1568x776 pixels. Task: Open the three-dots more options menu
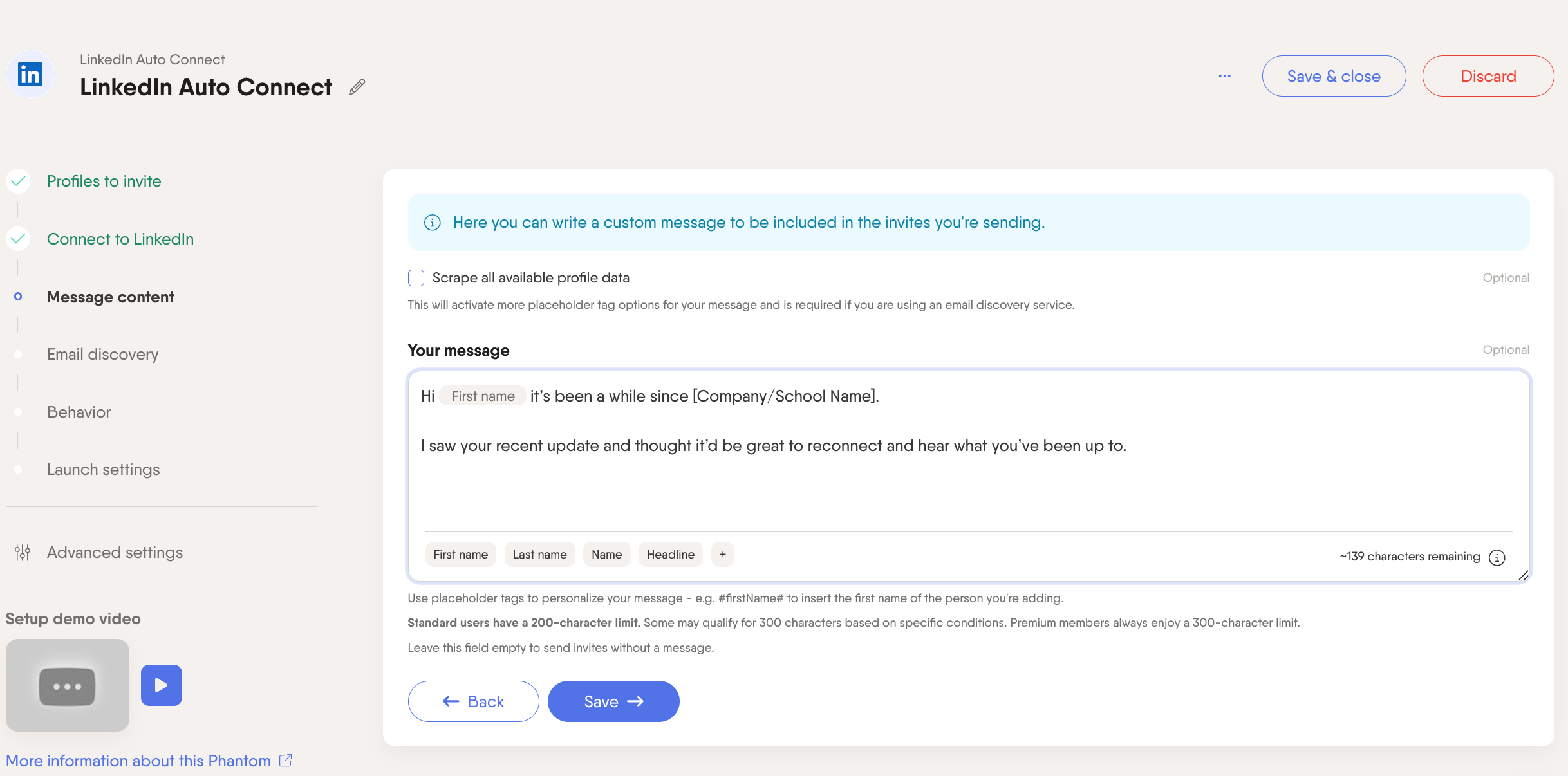(x=1224, y=76)
